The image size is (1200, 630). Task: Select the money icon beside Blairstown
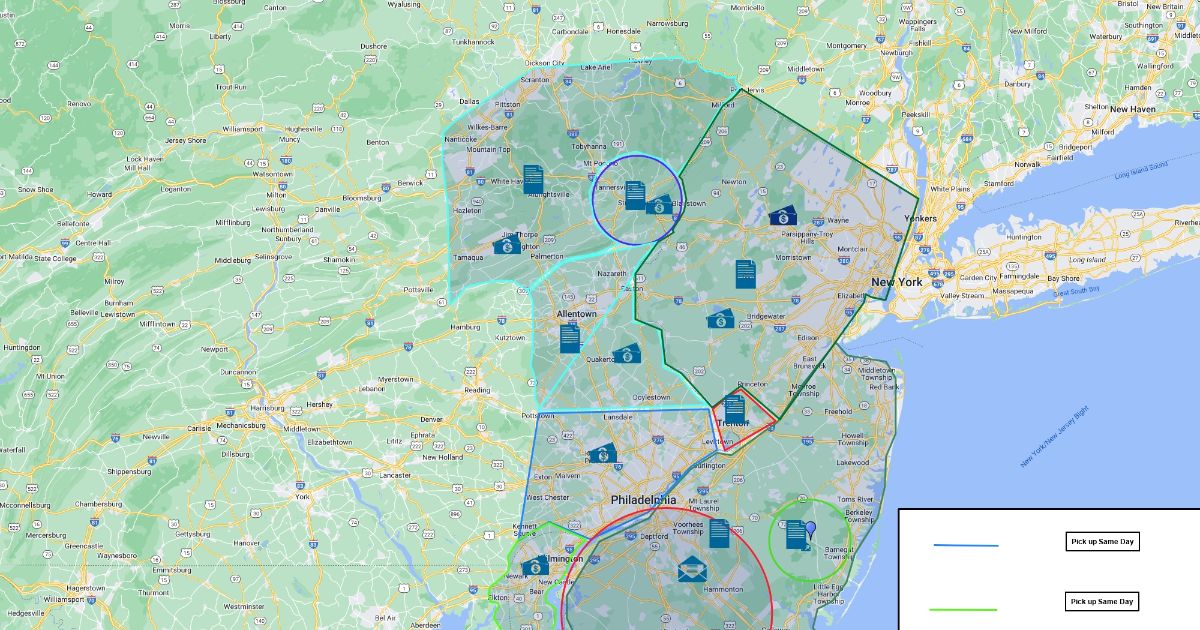coord(658,205)
